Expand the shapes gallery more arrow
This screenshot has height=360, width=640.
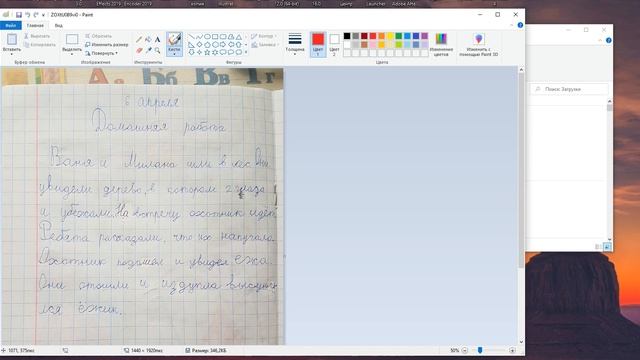(x=246, y=52)
